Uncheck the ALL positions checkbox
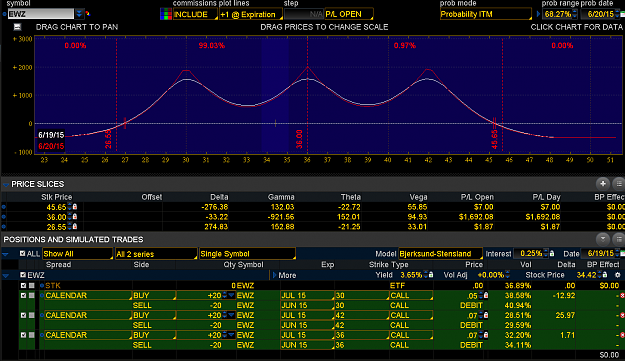 [22, 253]
